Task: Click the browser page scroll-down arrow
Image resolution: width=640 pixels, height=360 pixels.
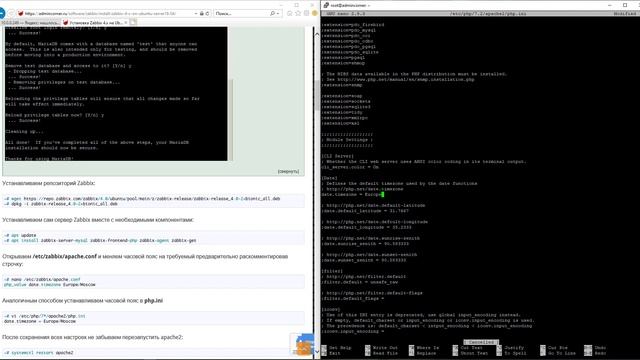Action: pyautogui.click(x=317, y=351)
